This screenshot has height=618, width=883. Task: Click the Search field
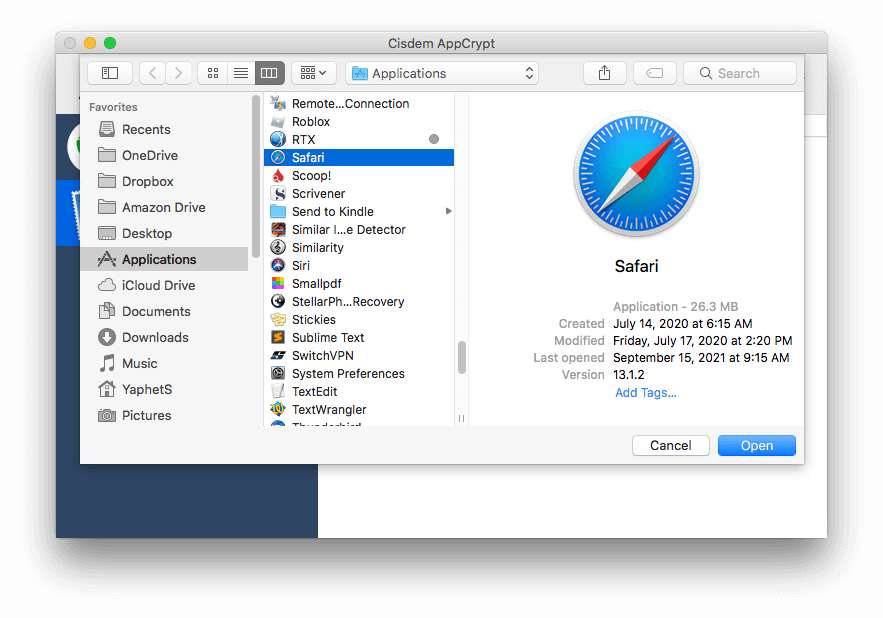click(x=740, y=73)
